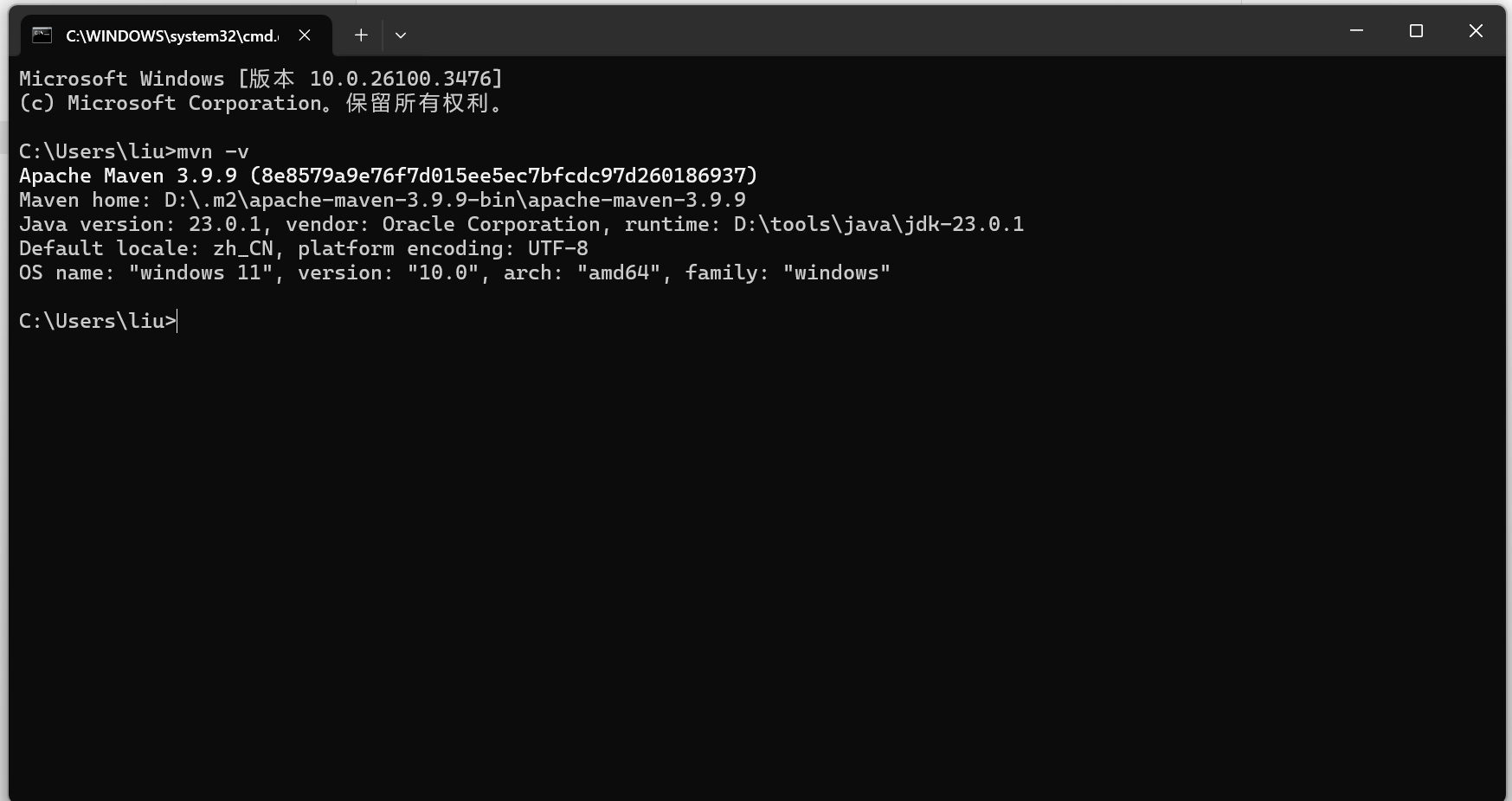1512x801 pixels.
Task: Click the Microsoft Windows version line
Action: (x=261, y=79)
